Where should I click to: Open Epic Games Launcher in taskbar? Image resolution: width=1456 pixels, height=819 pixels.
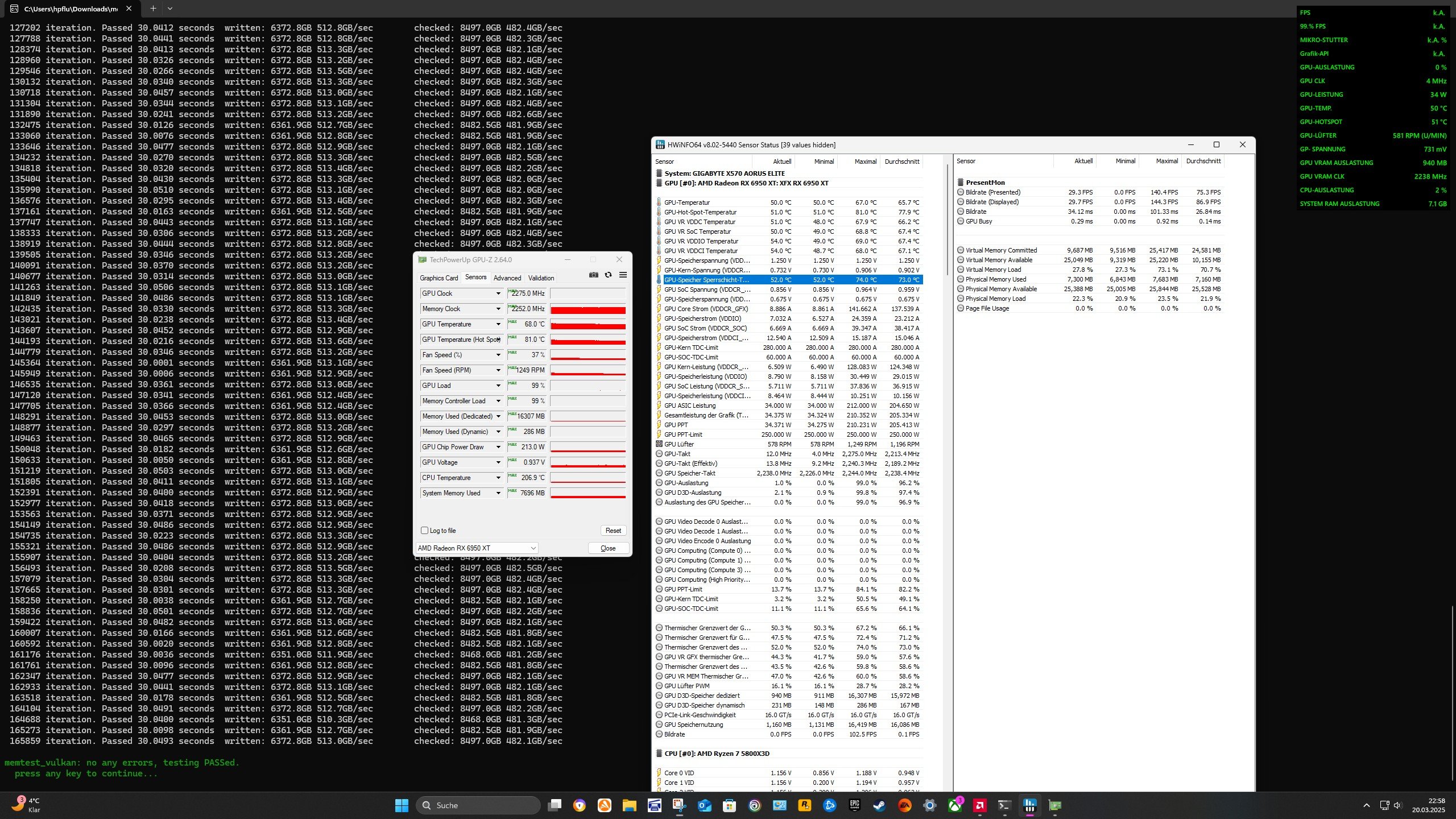coord(854,805)
